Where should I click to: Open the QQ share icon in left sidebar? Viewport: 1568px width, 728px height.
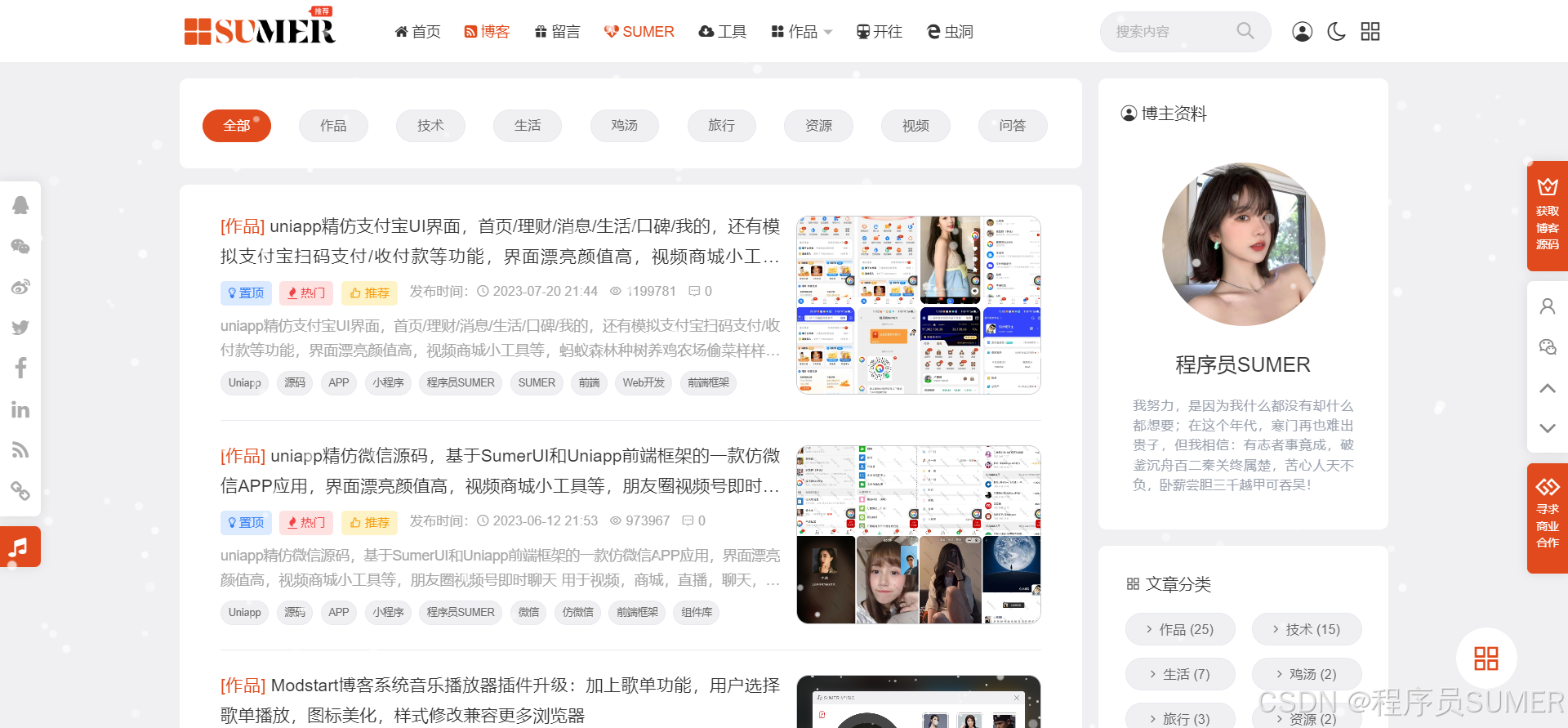(20, 205)
